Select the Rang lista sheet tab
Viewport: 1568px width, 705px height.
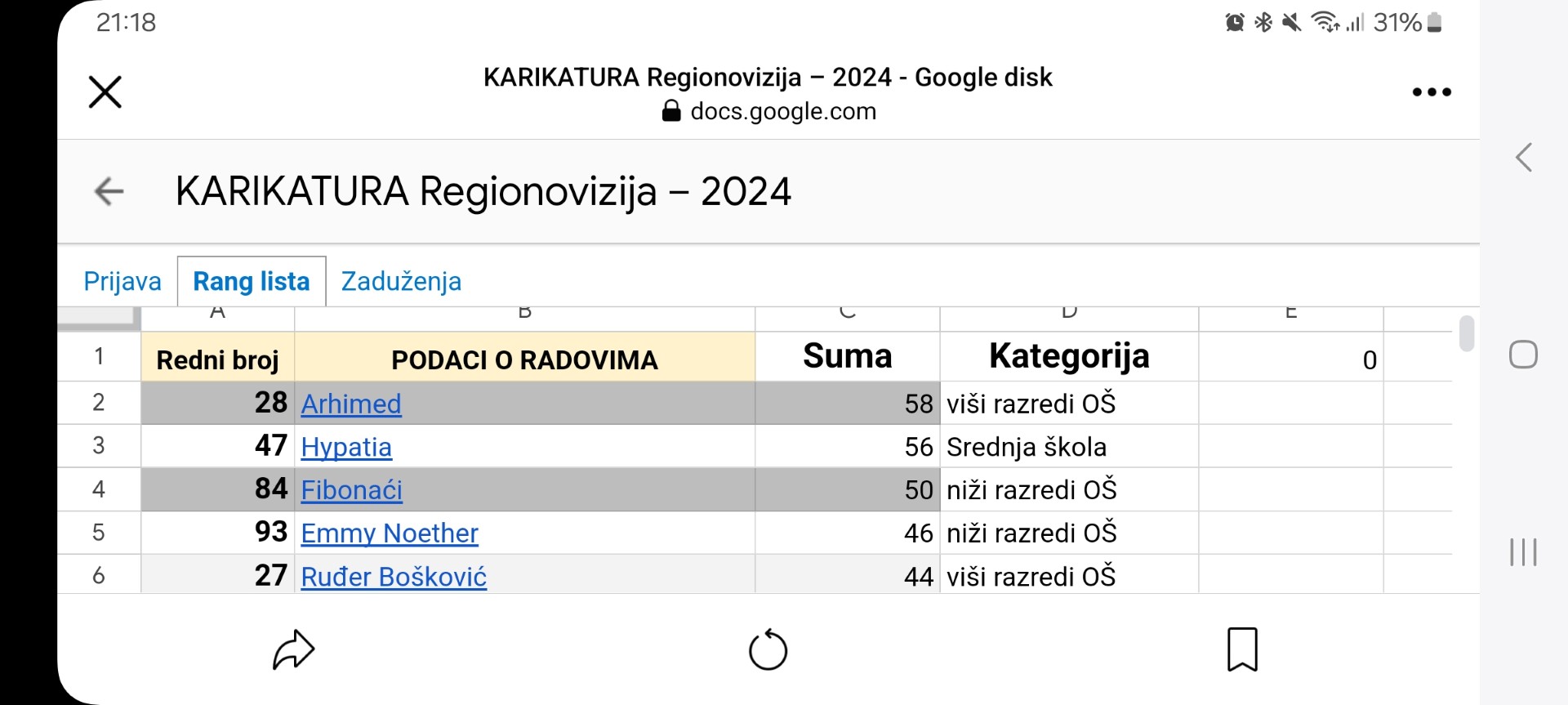[252, 281]
